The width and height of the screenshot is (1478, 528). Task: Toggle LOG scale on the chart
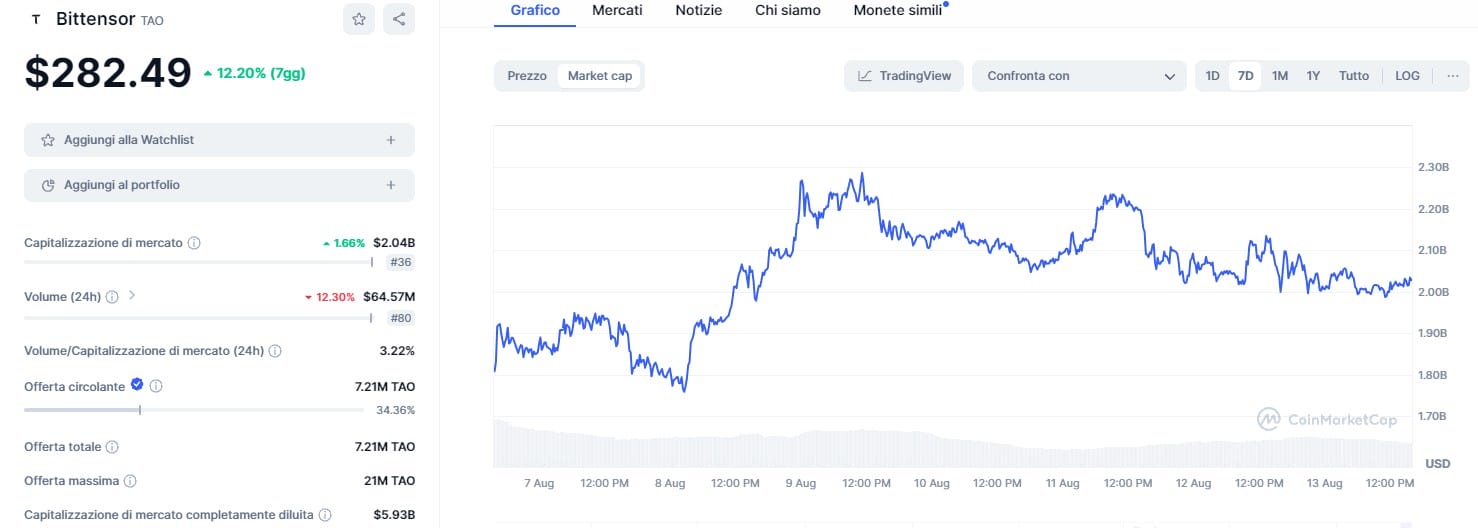(1407, 76)
